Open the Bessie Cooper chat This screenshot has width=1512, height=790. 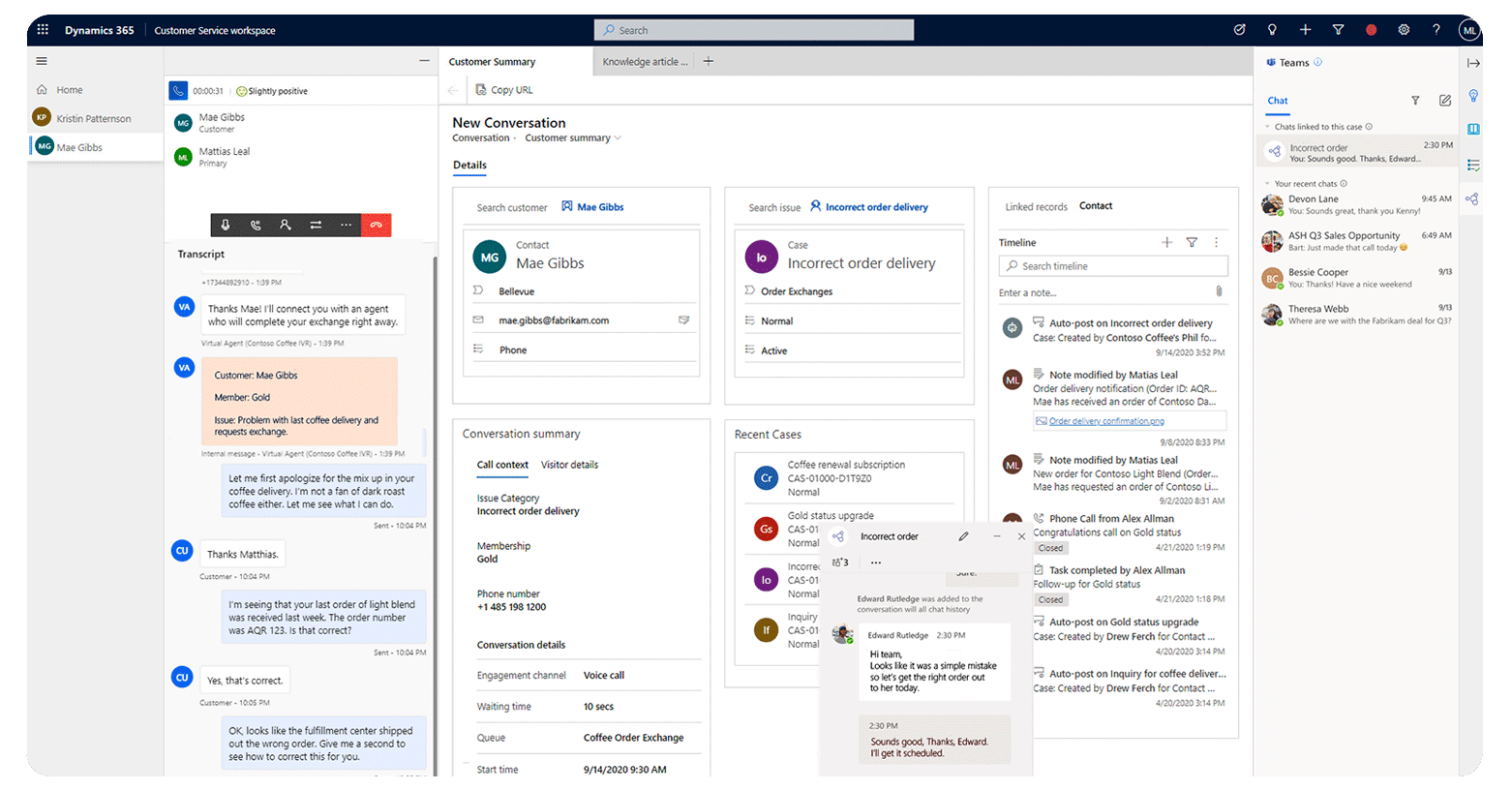[x=1356, y=278]
